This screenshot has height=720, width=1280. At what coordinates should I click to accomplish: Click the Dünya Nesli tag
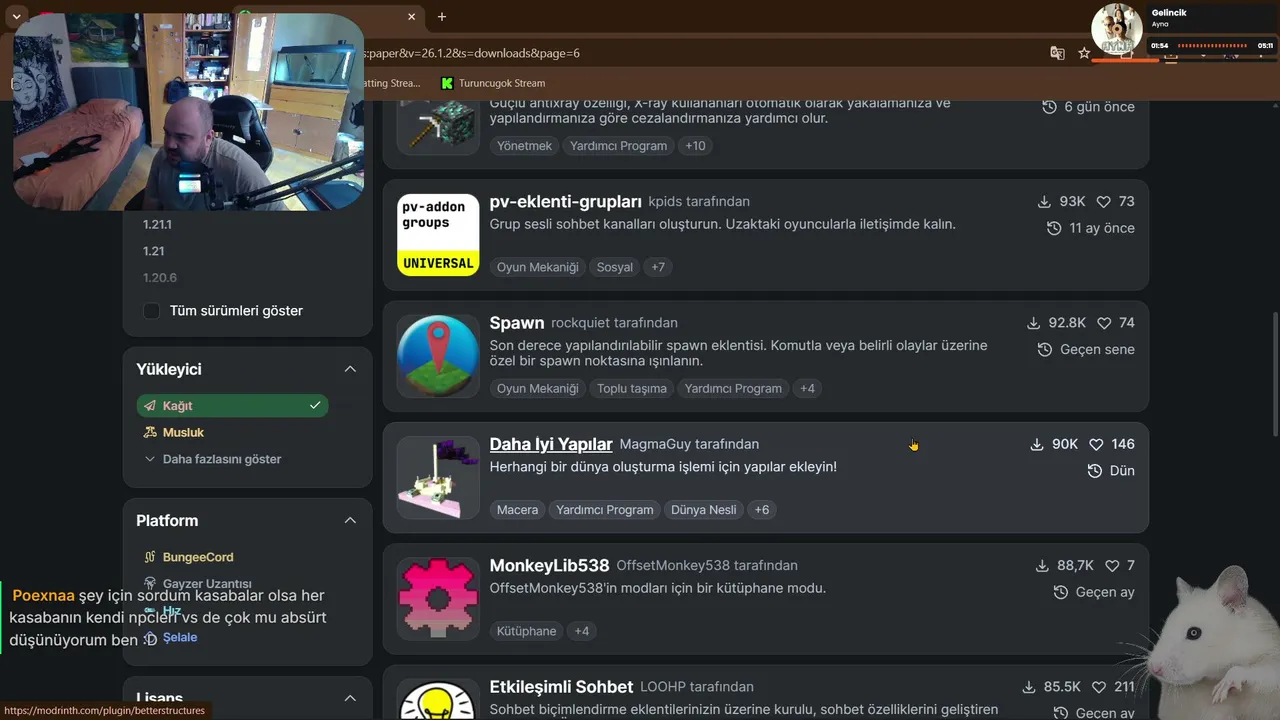click(704, 510)
